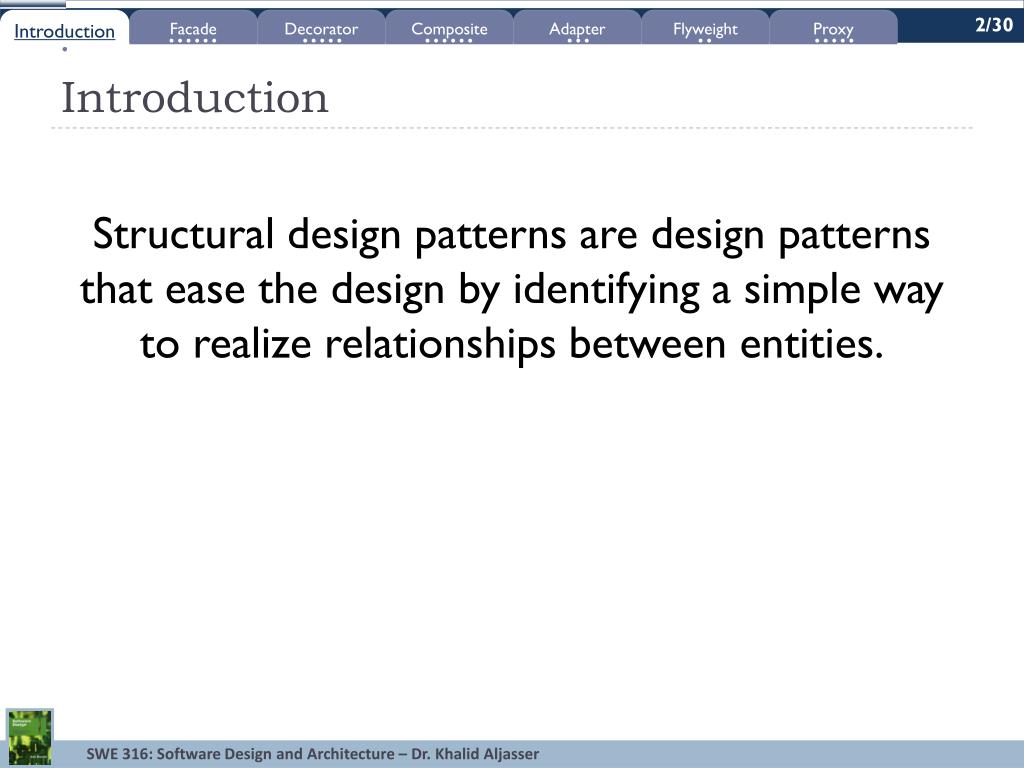This screenshot has height=768, width=1024.
Task: Go to the Decorator section tab
Action: coord(321,28)
